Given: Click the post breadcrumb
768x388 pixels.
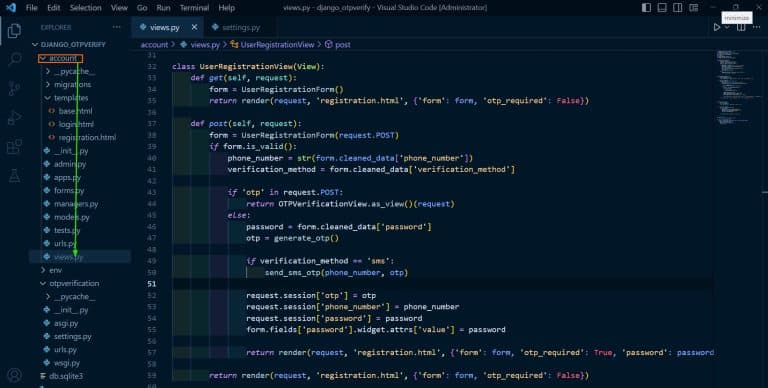Looking at the screenshot, I should [x=342, y=44].
